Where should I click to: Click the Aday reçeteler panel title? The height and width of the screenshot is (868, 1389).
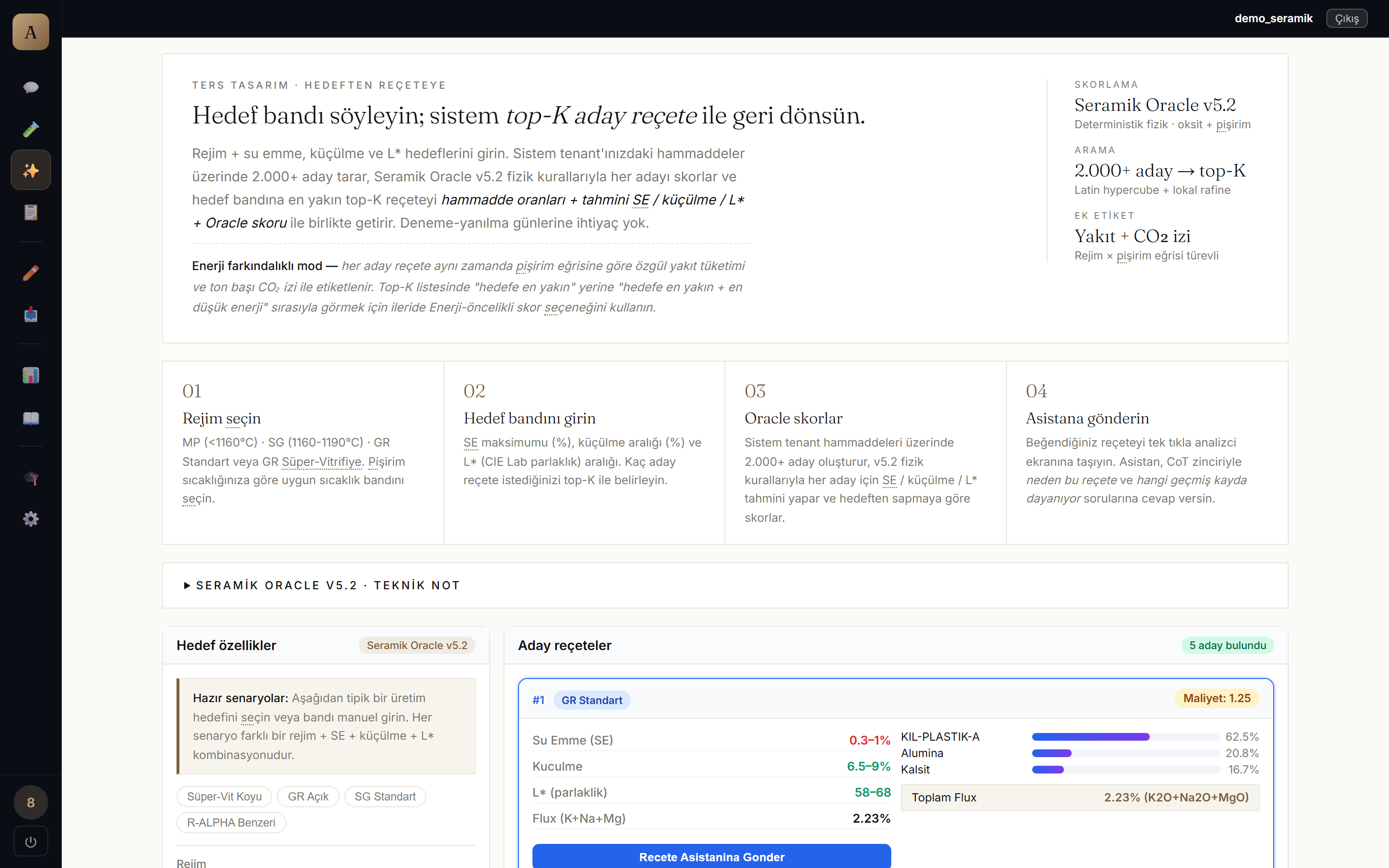[x=565, y=645]
